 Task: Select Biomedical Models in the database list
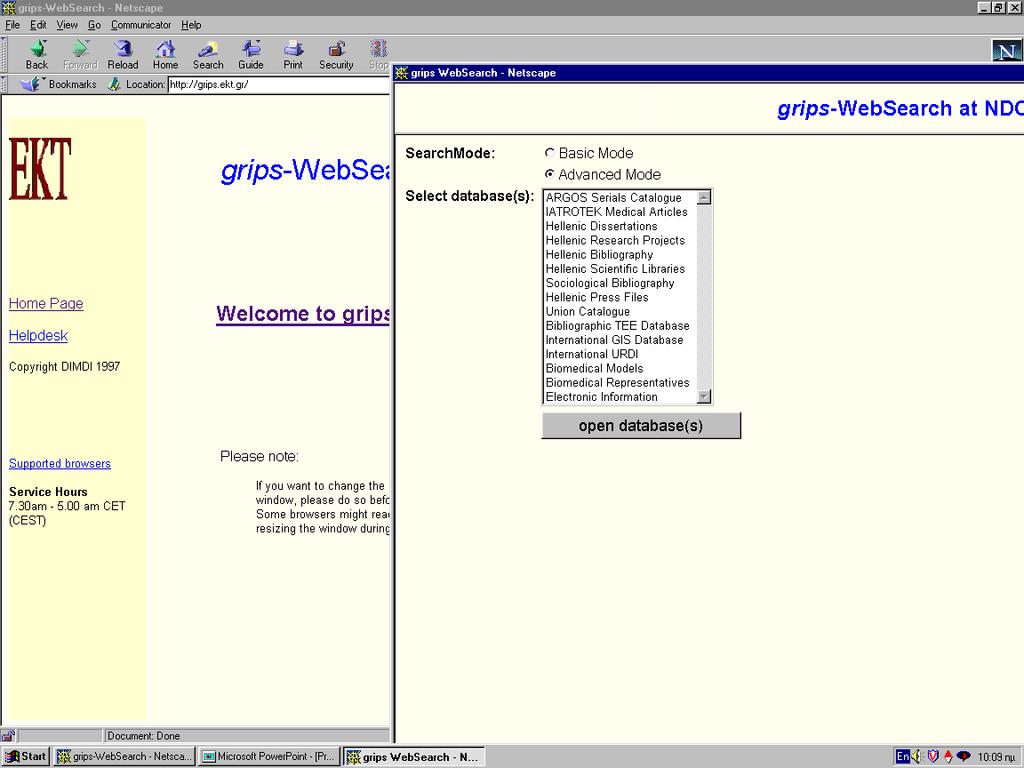coord(594,369)
